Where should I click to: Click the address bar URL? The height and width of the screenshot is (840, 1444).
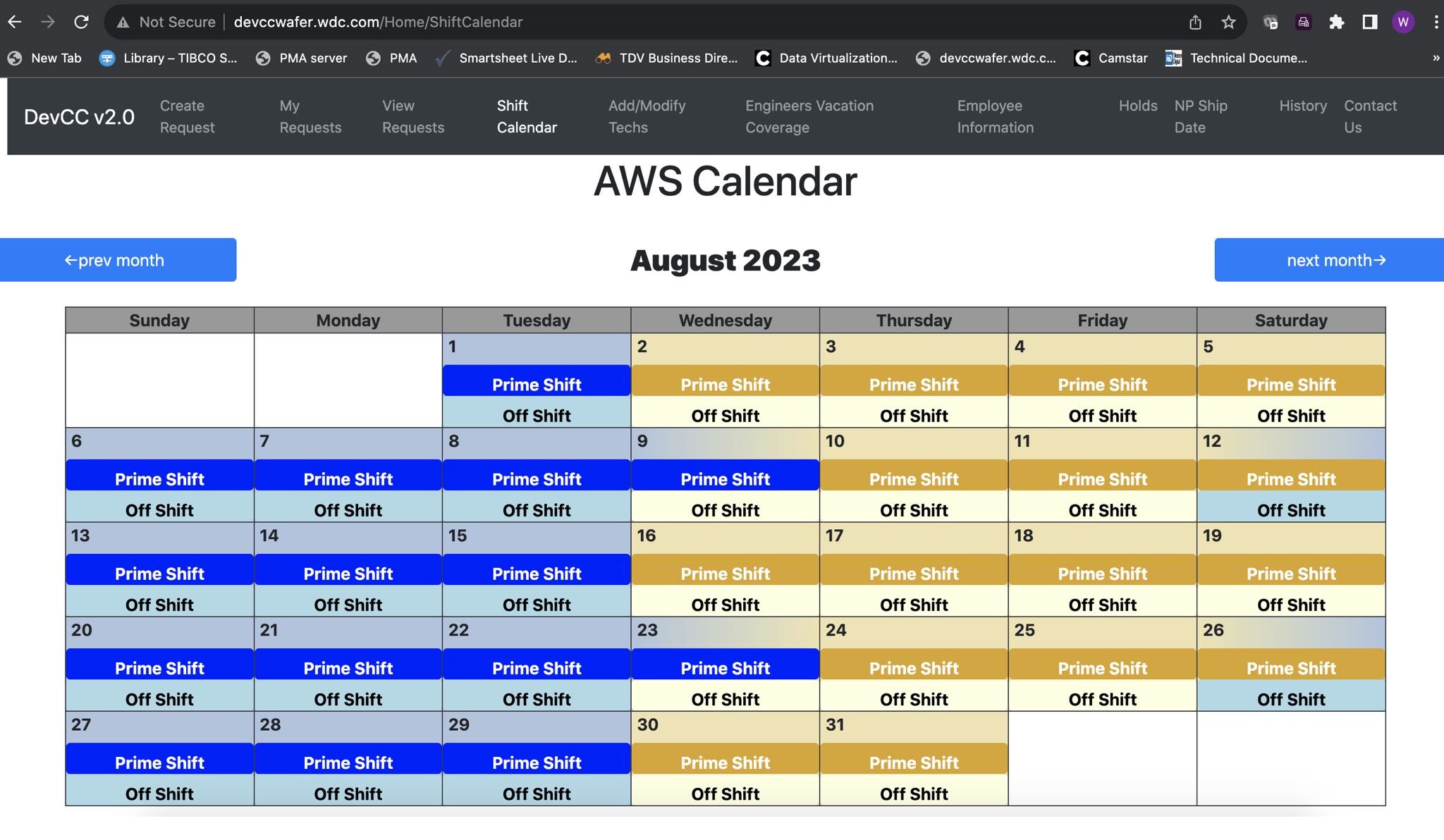(x=378, y=23)
